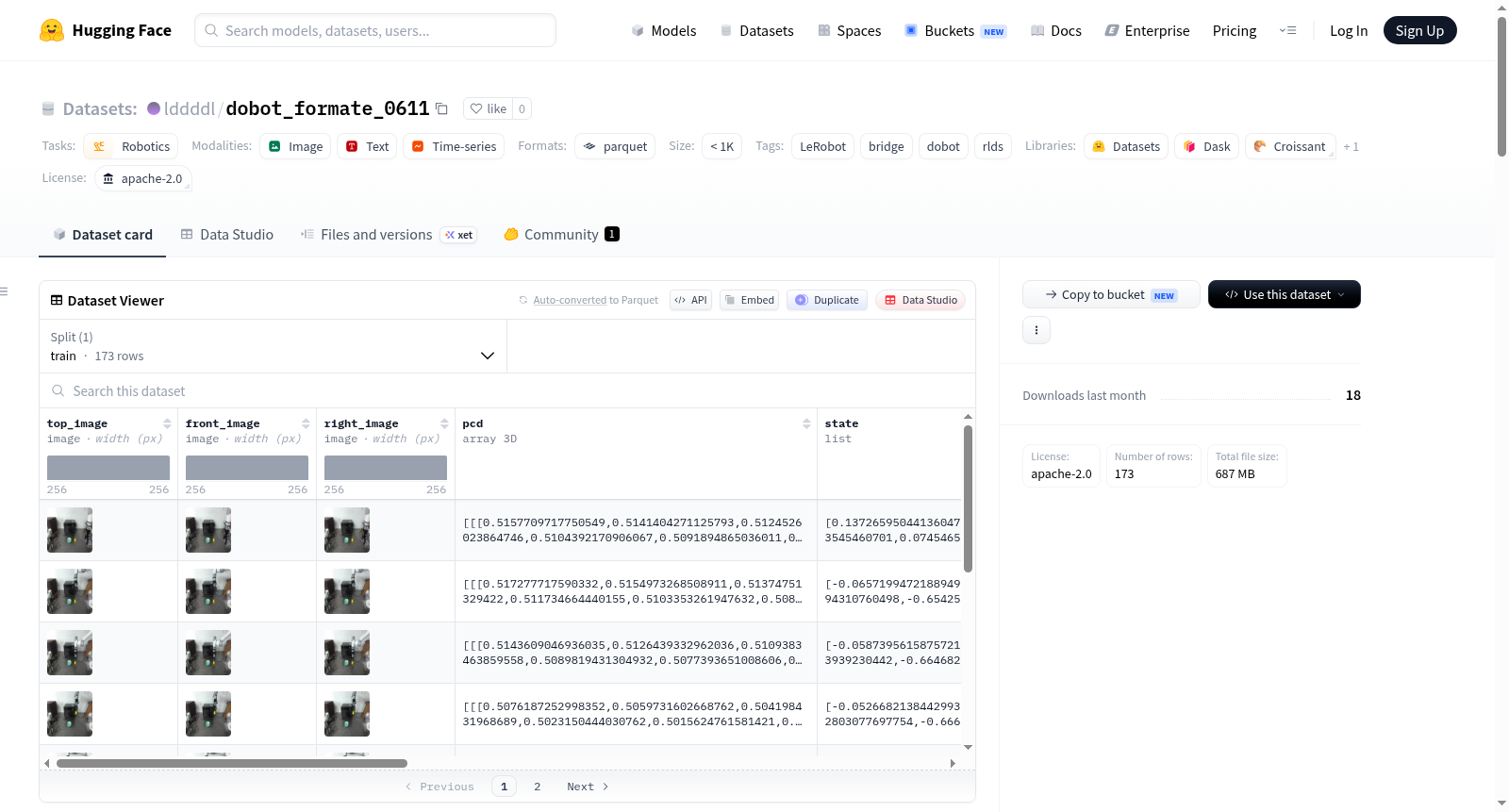Open the three-dot options menu
1509x812 pixels.
pos(1036,330)
